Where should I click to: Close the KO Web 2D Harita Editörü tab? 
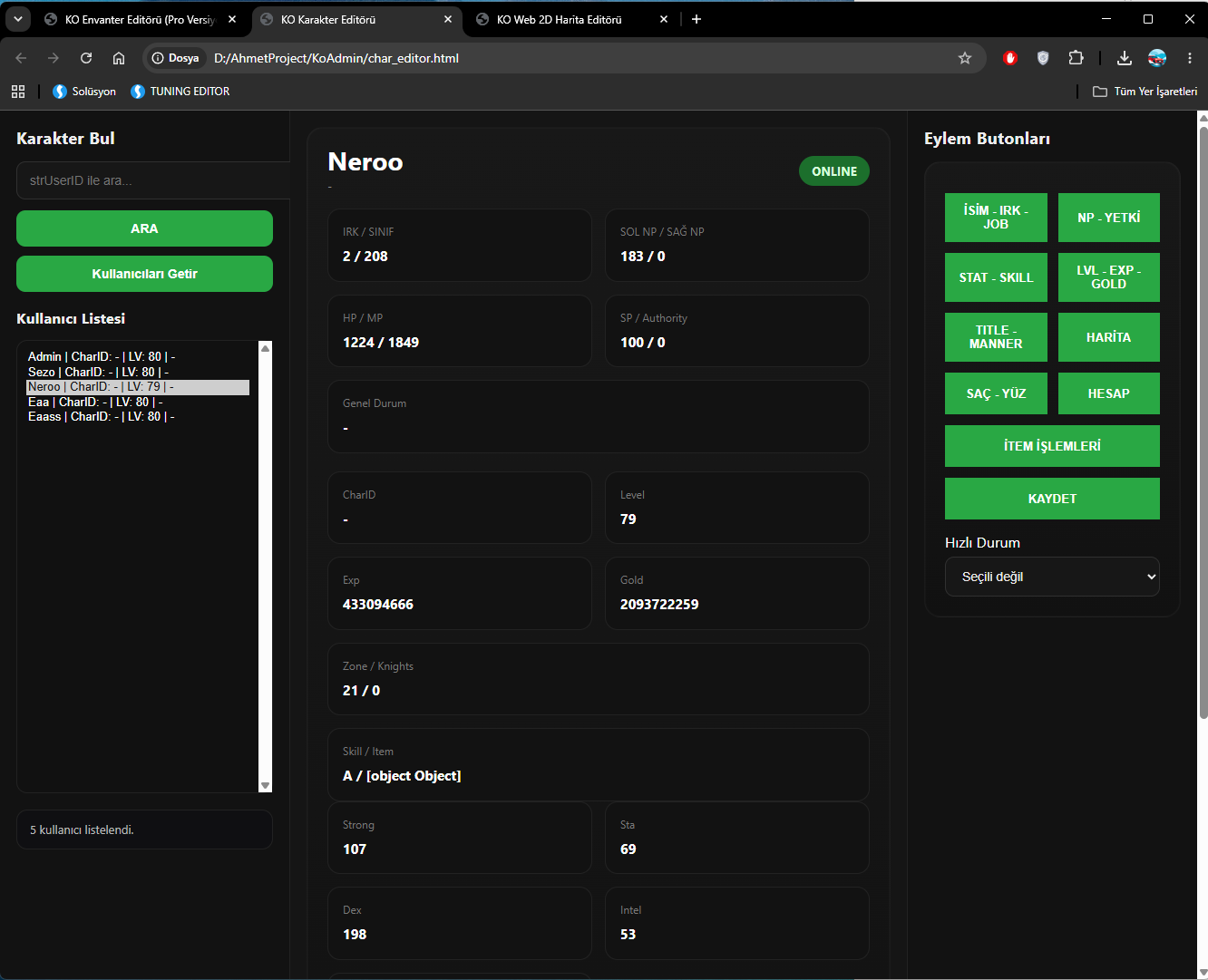click(x=664, y=19)
